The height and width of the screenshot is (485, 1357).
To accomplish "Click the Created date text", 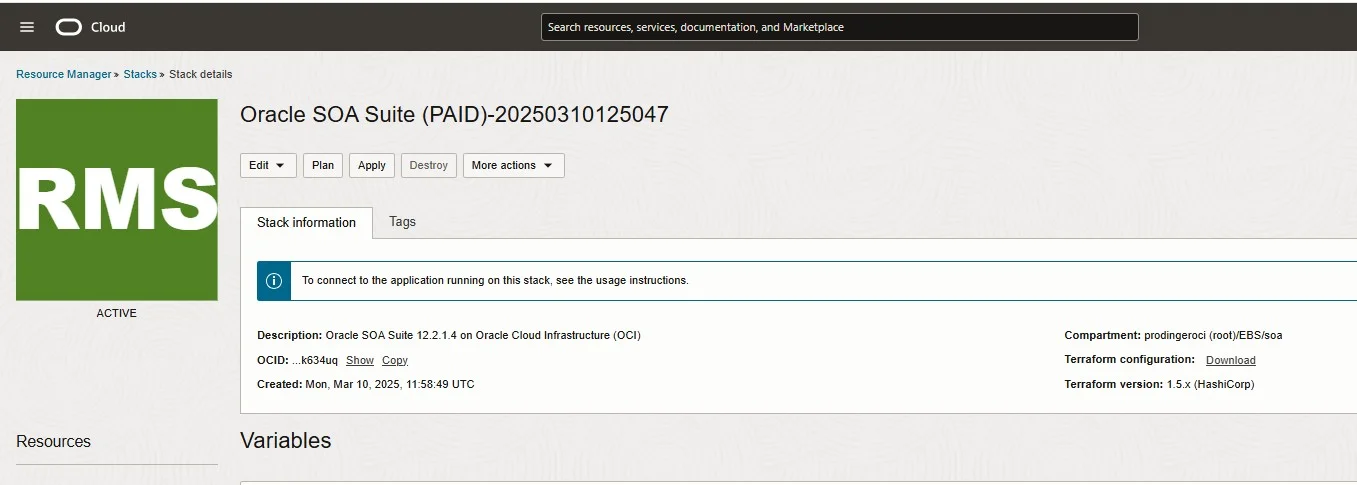I will click(366, 384).
